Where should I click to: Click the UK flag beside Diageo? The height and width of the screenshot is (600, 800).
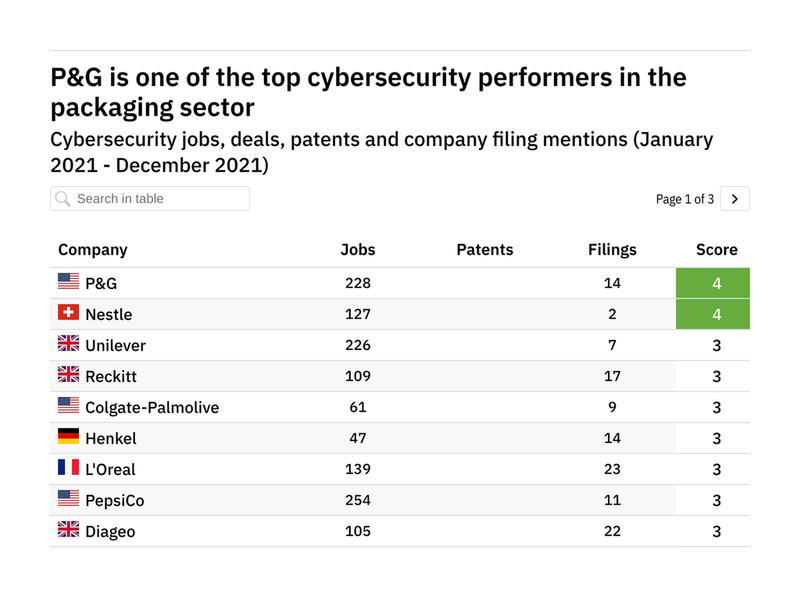point(68,531)
